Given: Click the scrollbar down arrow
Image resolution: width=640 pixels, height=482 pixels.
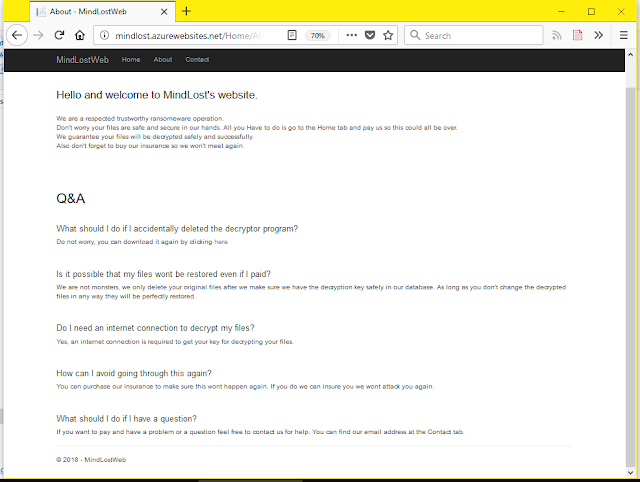Looking at the screenshot, I should click(x=630, y=473).
